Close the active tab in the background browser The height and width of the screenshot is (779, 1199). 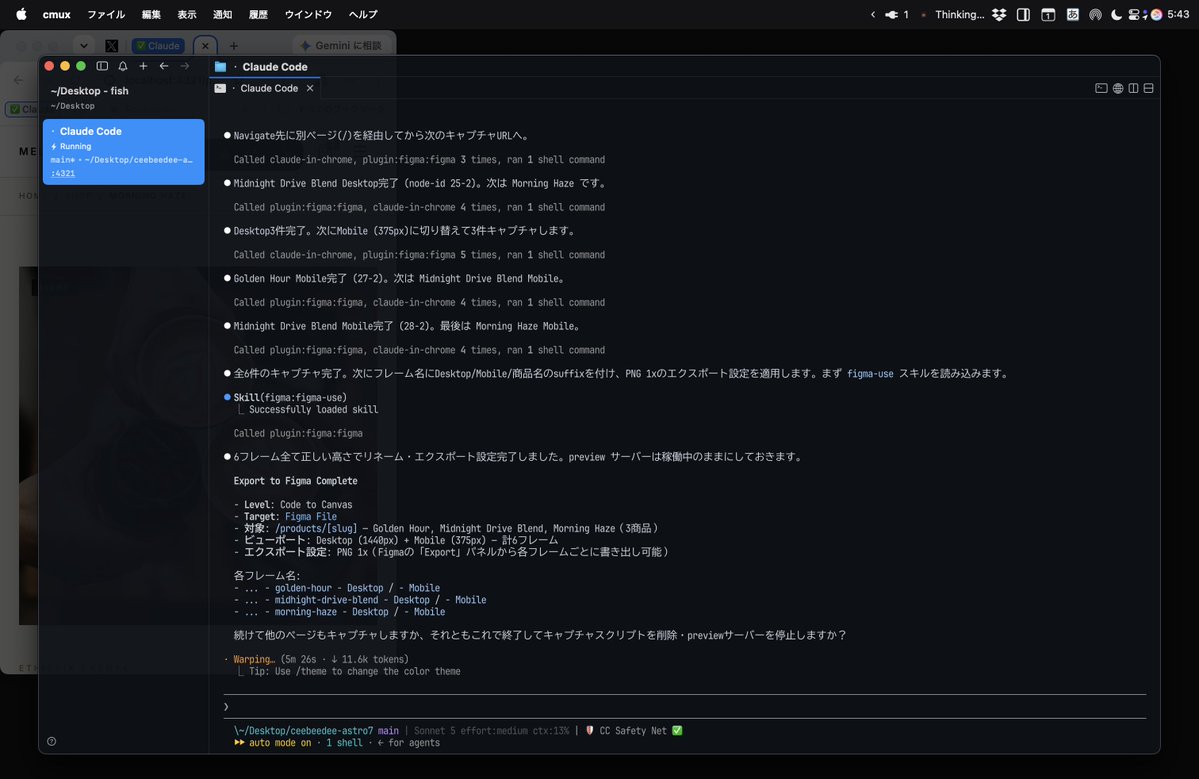(x=205, y=46)
